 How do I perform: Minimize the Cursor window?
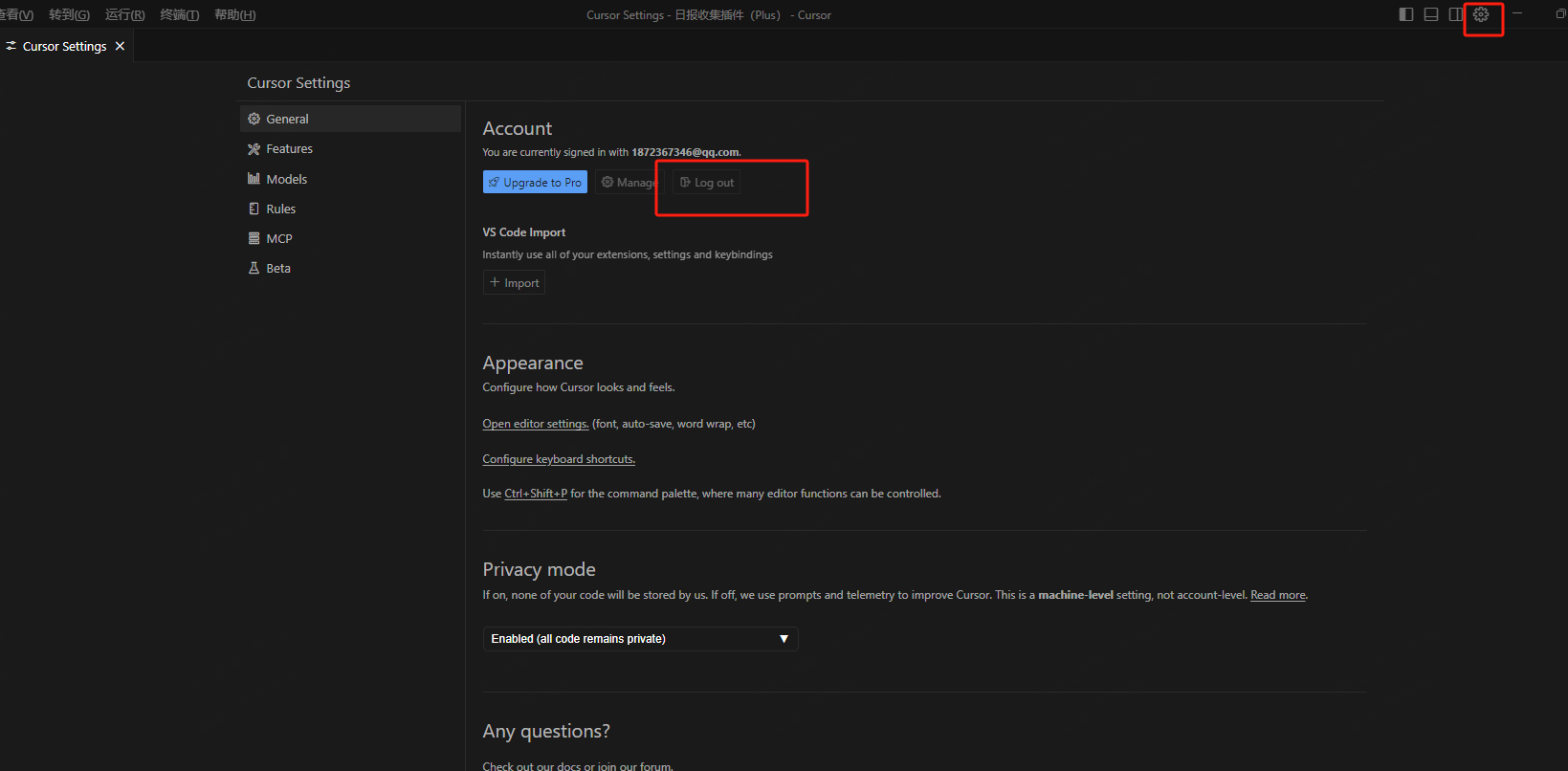click(x=1517, y=14)
